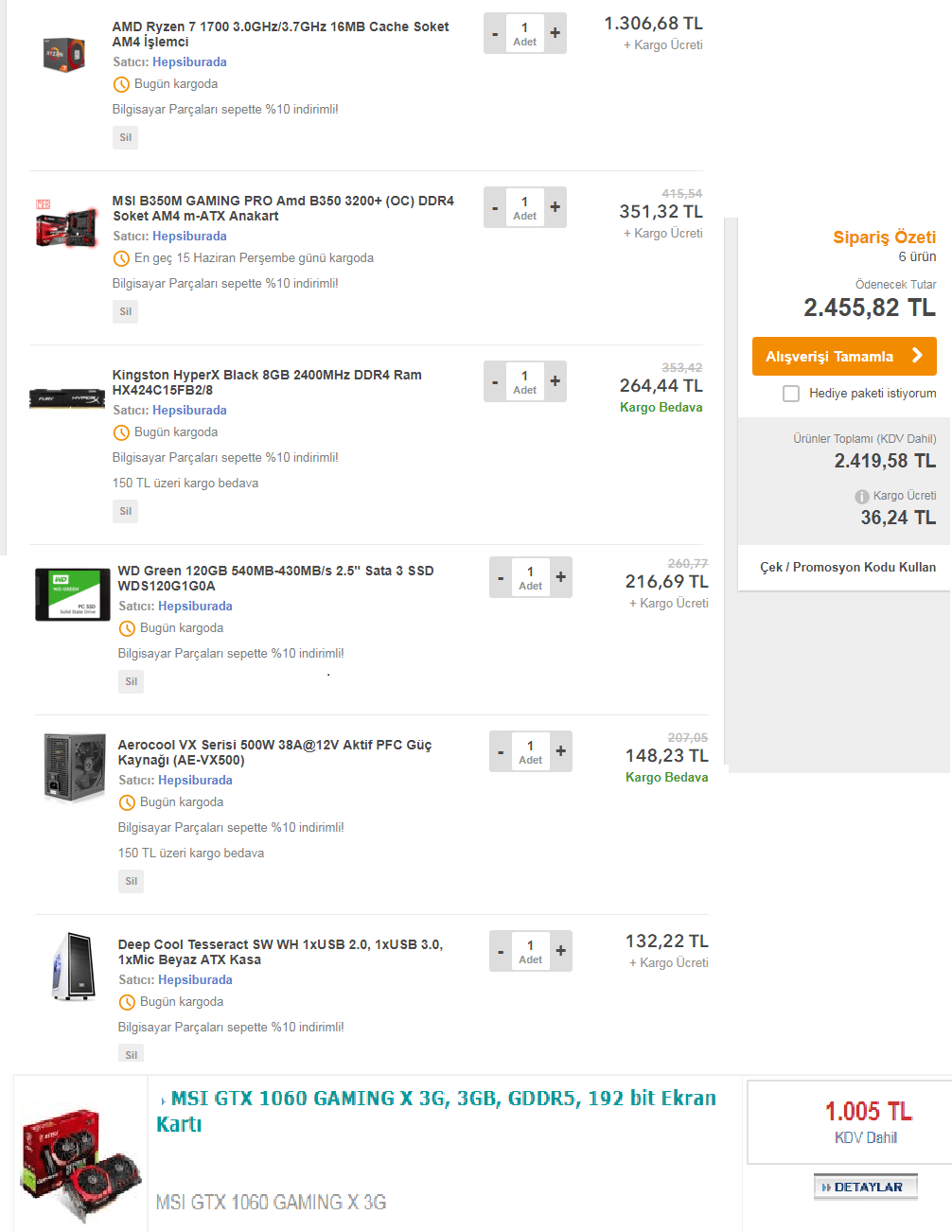Decrease quantity of MSI B350M motherboard

tap(495, 207)
